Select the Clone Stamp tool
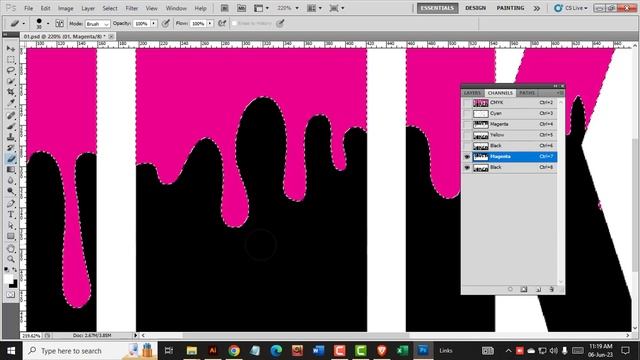This screenshot has width=640, height=360. (x=11, y=137)
